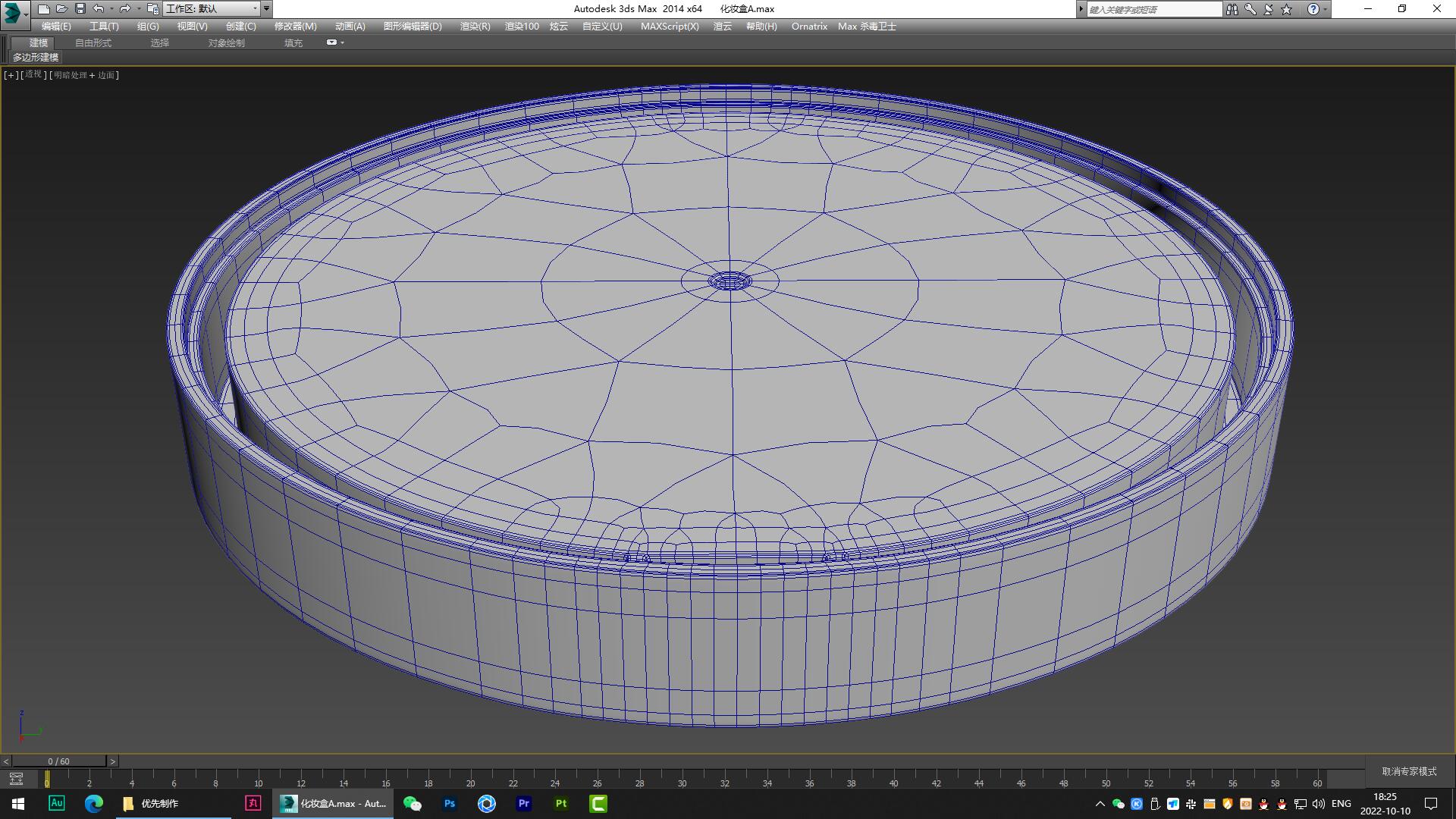Open the MAXScript(X) menu
Viewport: 1456px width, 819px height.
[x=670, y=26]
